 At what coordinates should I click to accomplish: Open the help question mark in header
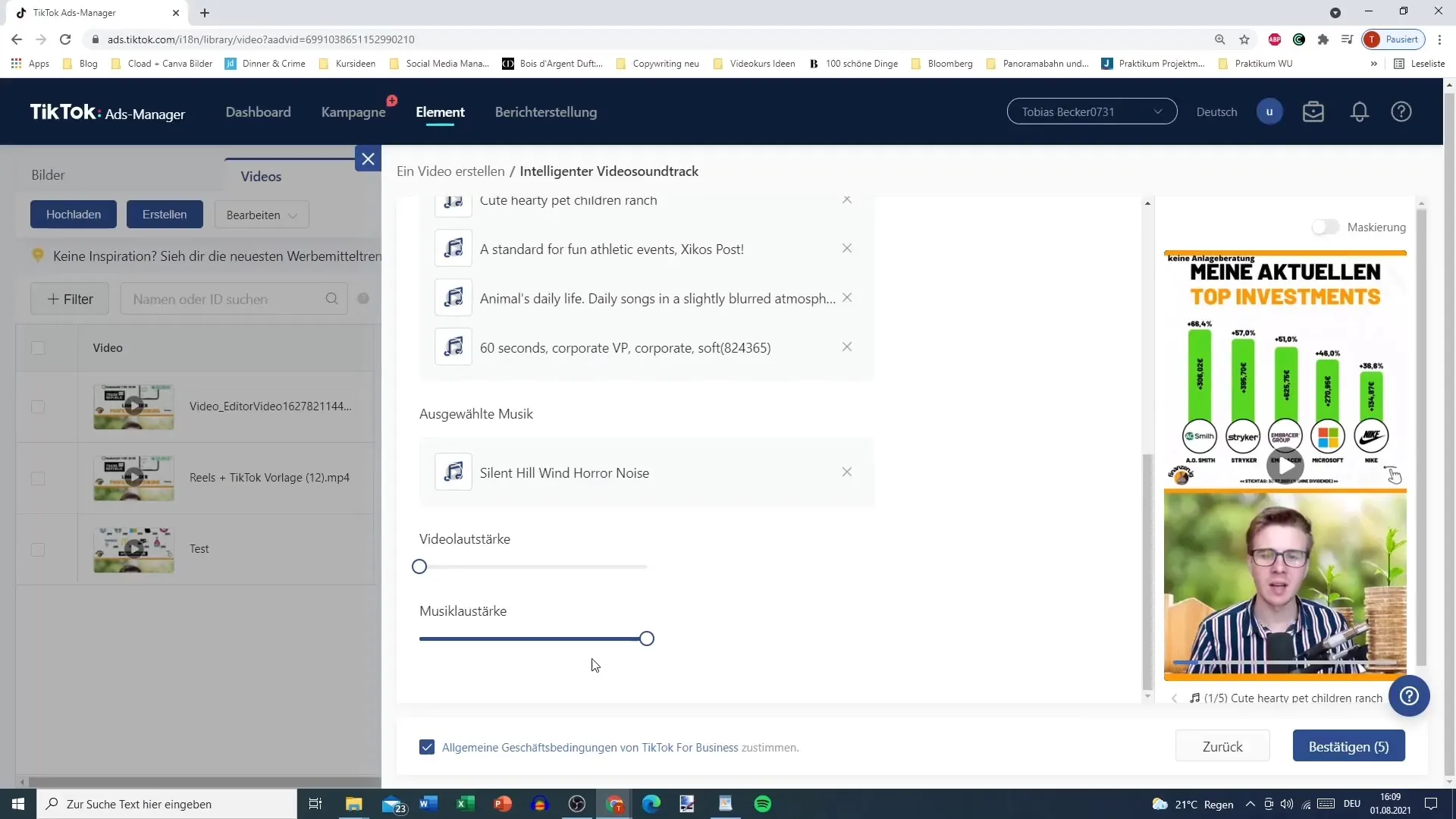[x=1401, y=112]
